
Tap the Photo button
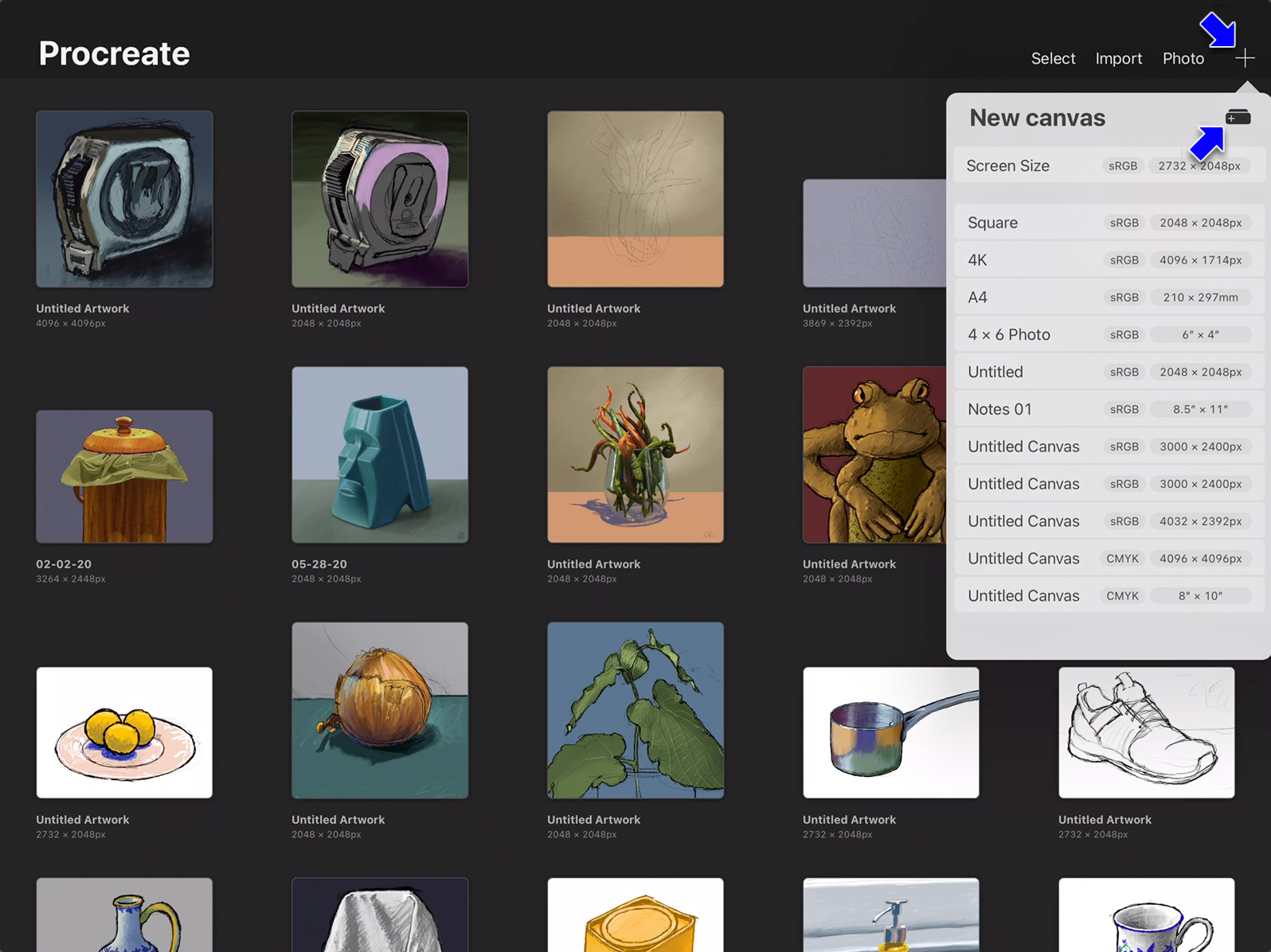(x=1183, y=58)
